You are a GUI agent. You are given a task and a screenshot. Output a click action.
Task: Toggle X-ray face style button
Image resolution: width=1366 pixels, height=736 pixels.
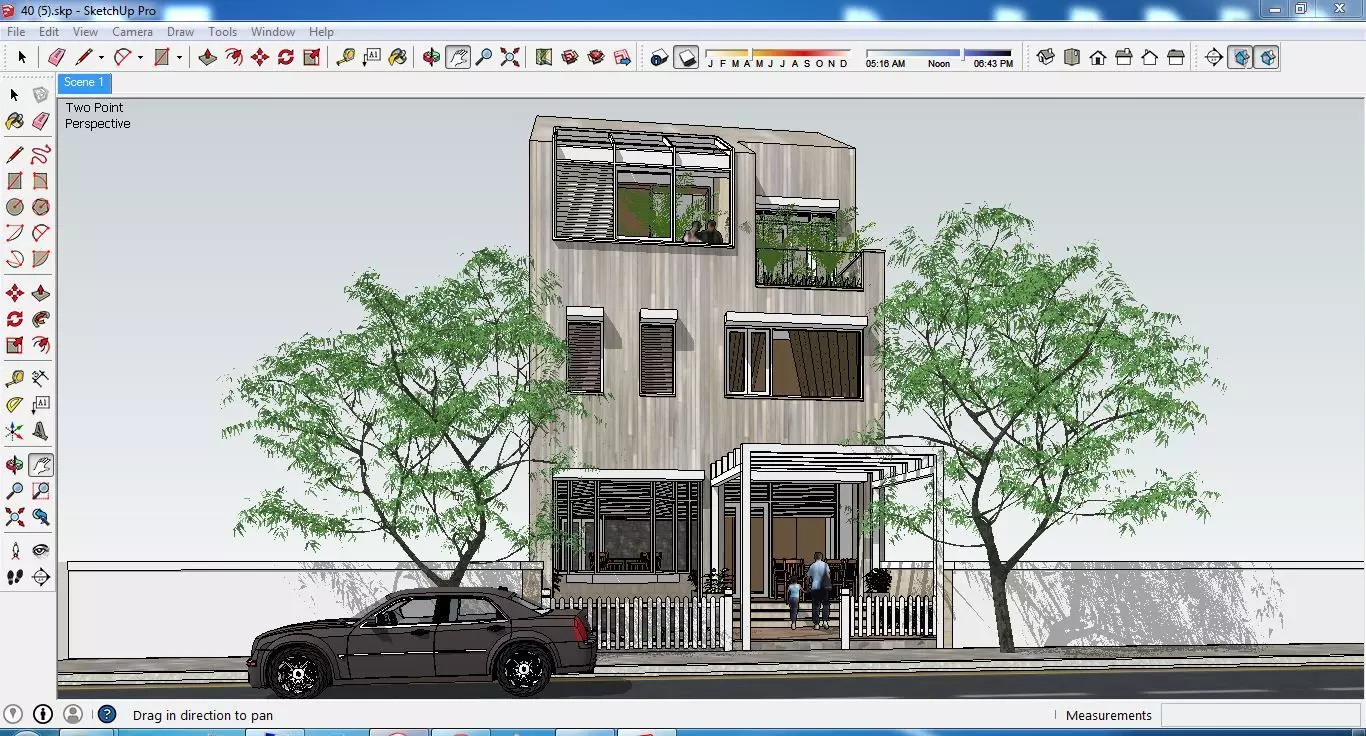coord(1241,57)
